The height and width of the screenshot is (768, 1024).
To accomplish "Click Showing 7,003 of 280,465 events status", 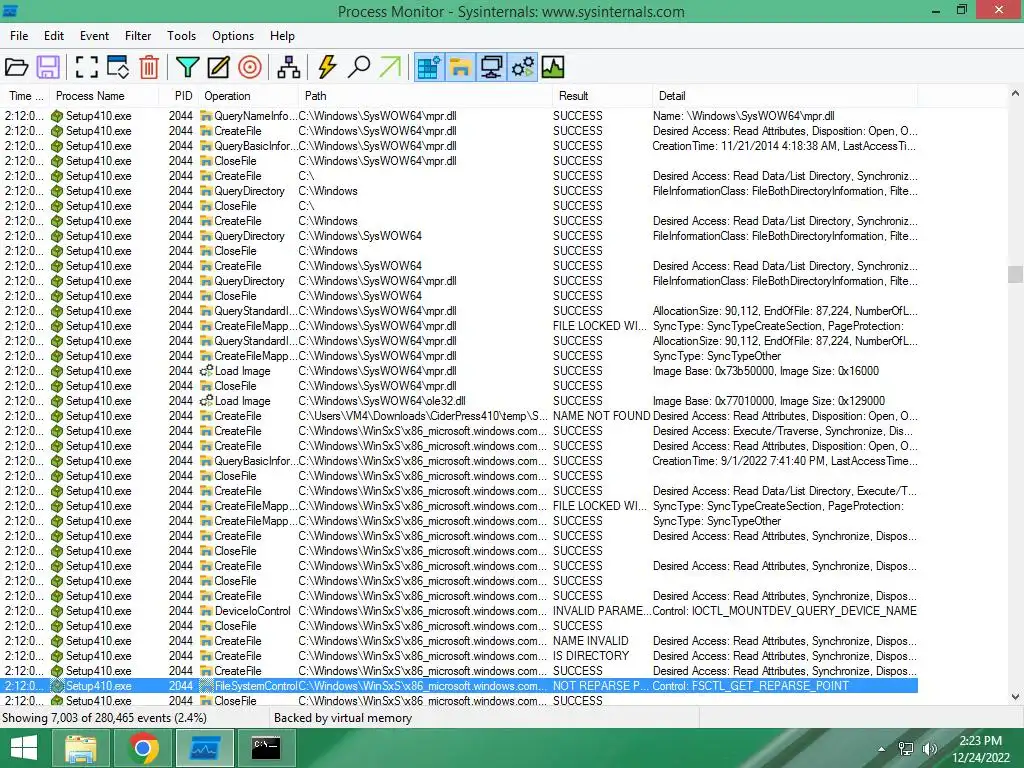I will [104, 718].
